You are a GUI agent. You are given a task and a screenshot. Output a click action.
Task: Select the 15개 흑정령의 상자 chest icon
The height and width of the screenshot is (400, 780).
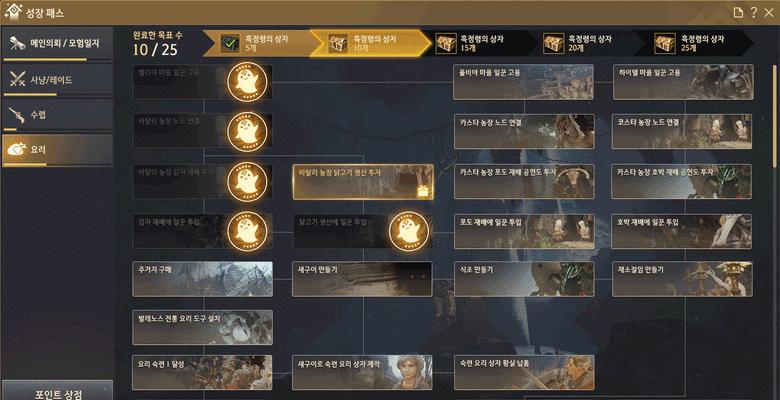[446, 43]
